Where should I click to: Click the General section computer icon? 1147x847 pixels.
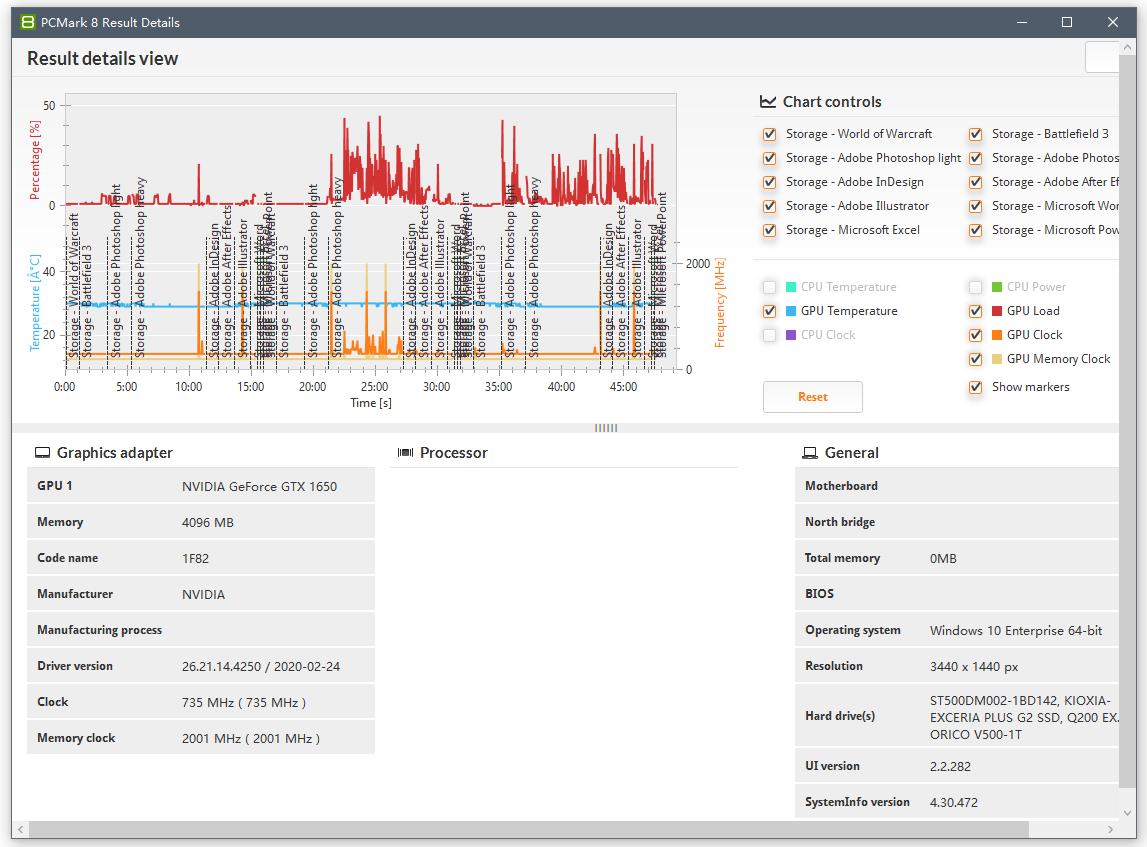811,453
